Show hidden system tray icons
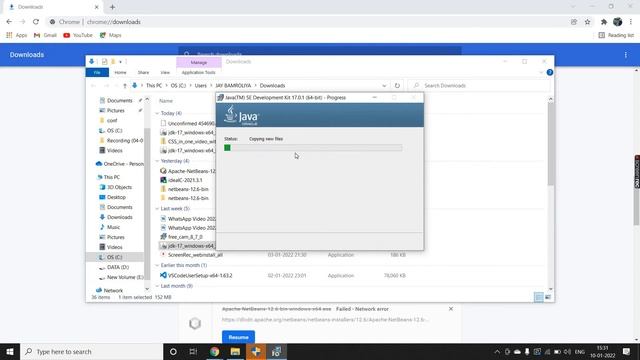The width and height of the screenshot is (640, 360). (x=497, y=352)
